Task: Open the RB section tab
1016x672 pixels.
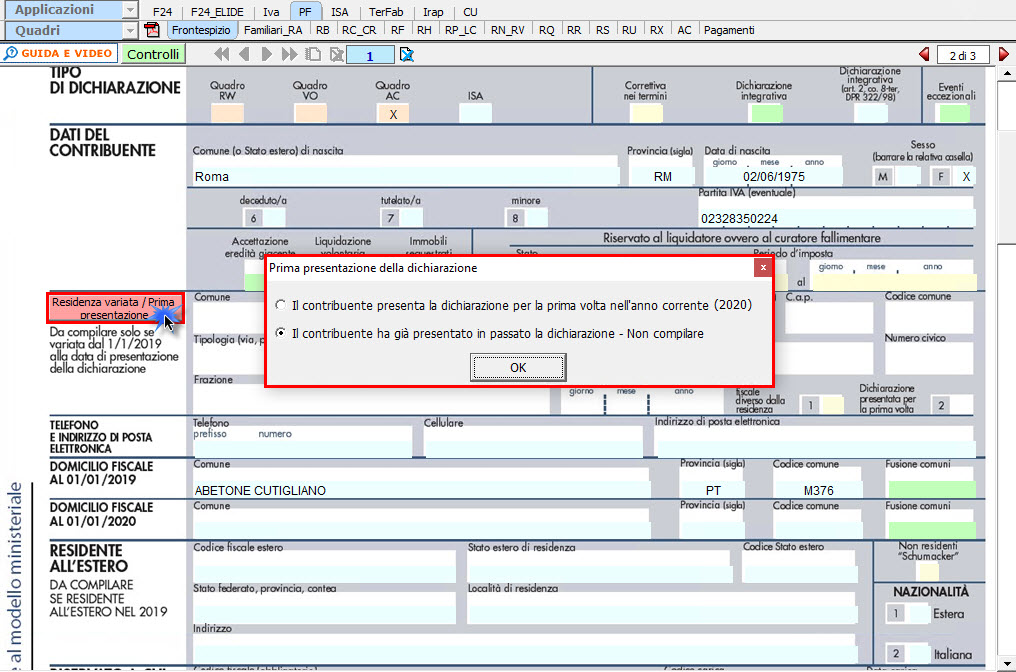Action: (323, 30)
